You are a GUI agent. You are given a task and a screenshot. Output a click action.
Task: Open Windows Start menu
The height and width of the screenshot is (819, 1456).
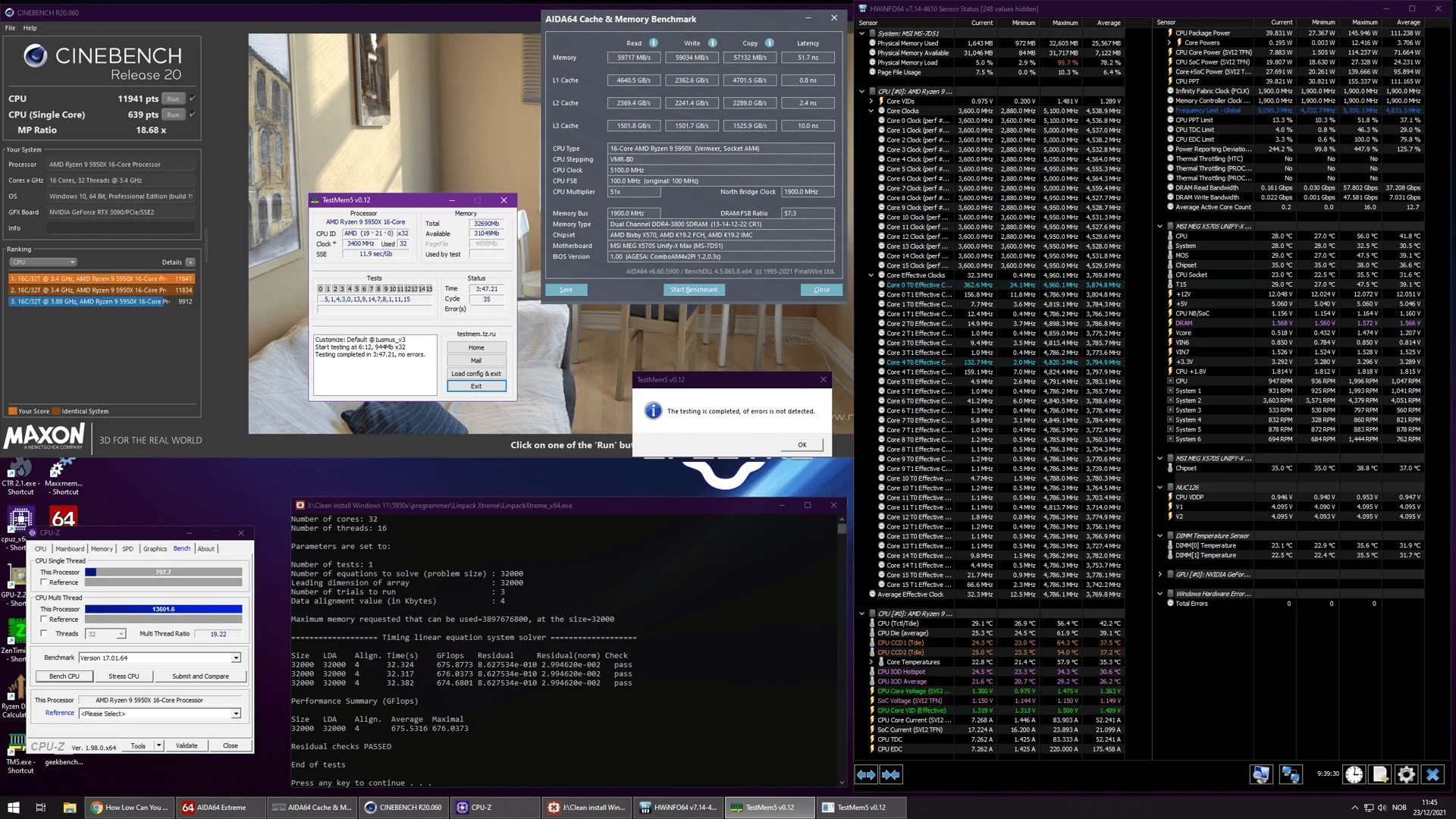tap(13, 808)
